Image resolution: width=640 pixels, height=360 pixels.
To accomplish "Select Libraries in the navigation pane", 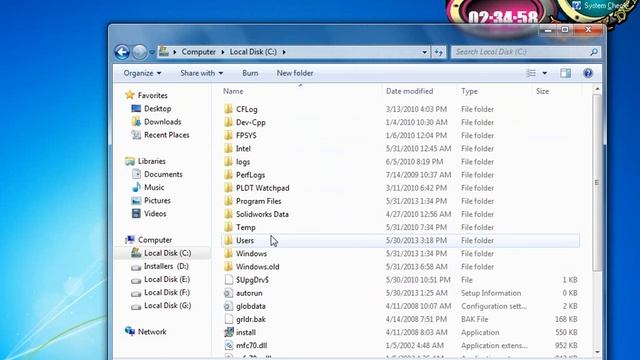I will click(152, 161).
